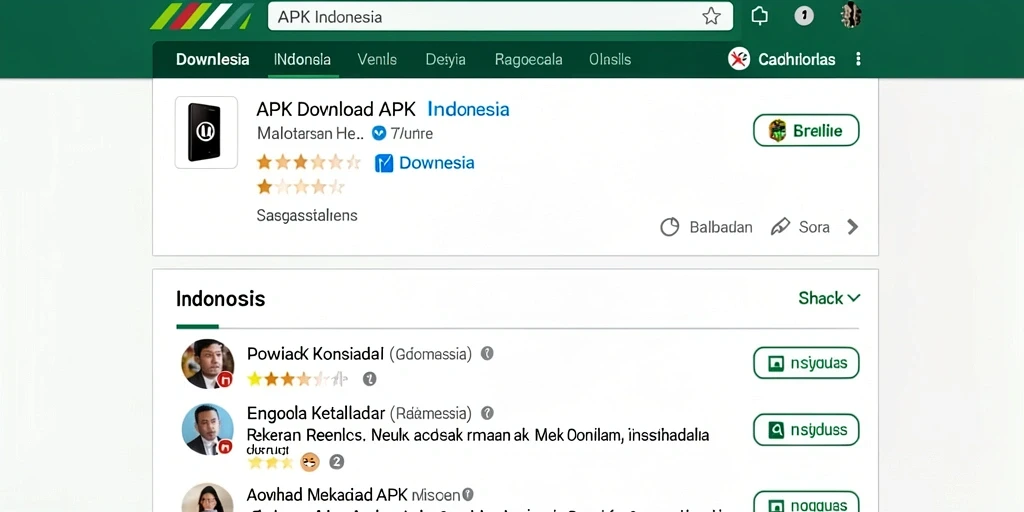Click the Aovhad Mekadiad APK title
Screen dimensions: 1024x512
[328, 494]
